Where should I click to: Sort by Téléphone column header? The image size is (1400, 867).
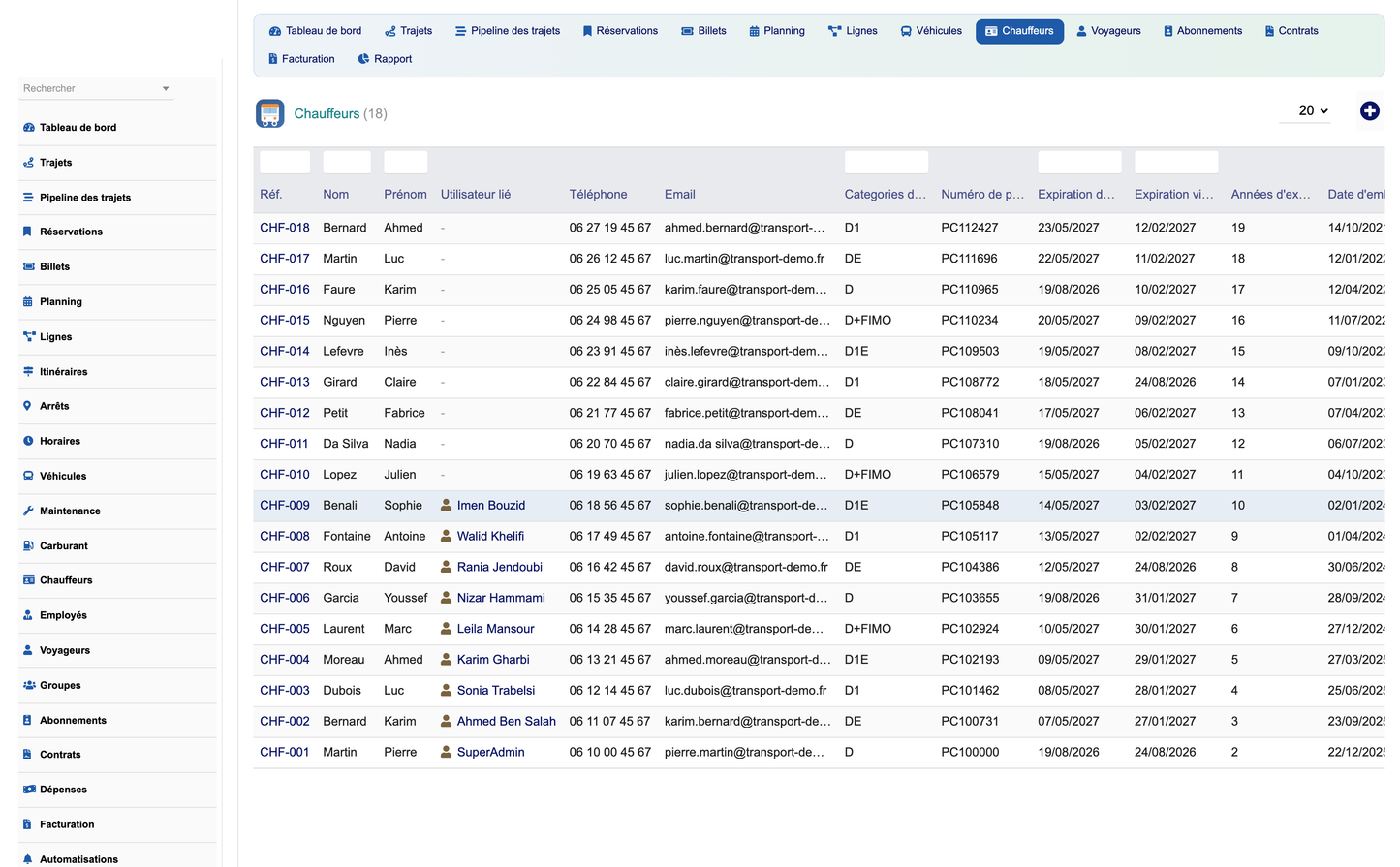tap(598, 195)
